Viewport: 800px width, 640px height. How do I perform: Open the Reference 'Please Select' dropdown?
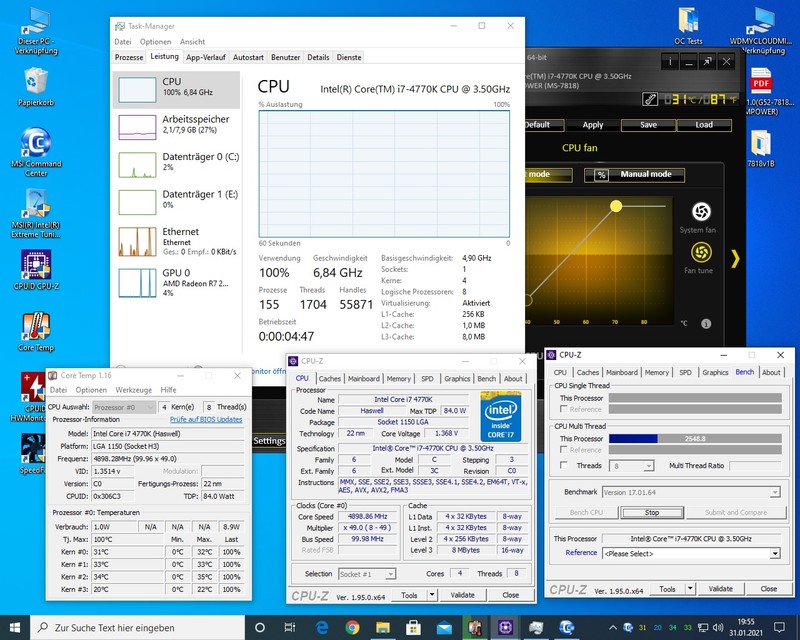pyautogui.click(x=691, y=553)
